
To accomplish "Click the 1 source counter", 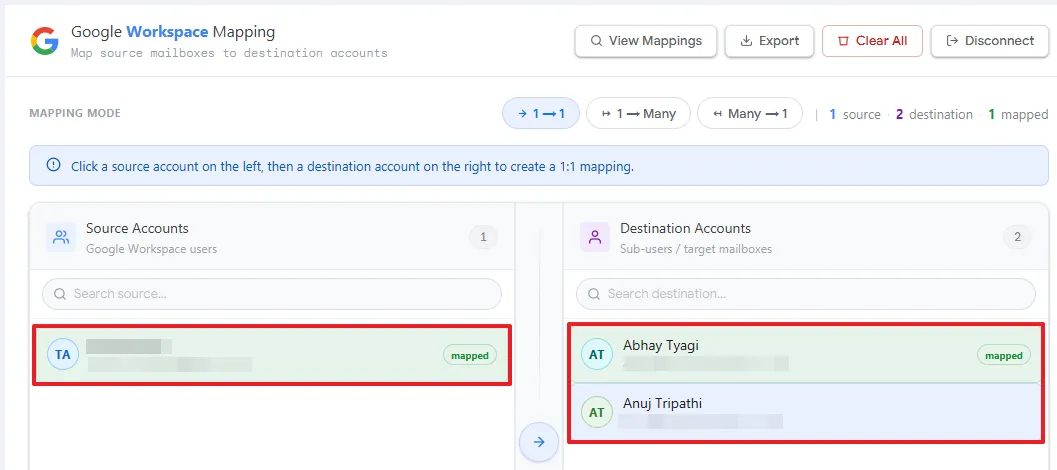I will coord(855,115).
